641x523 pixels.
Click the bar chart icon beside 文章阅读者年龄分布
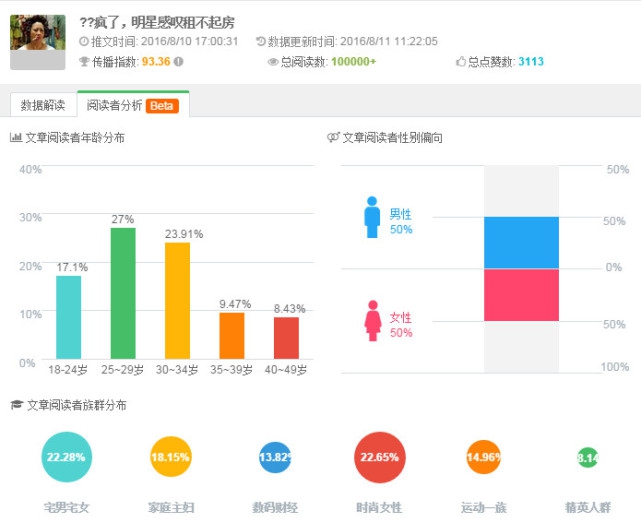coord(16,137)
